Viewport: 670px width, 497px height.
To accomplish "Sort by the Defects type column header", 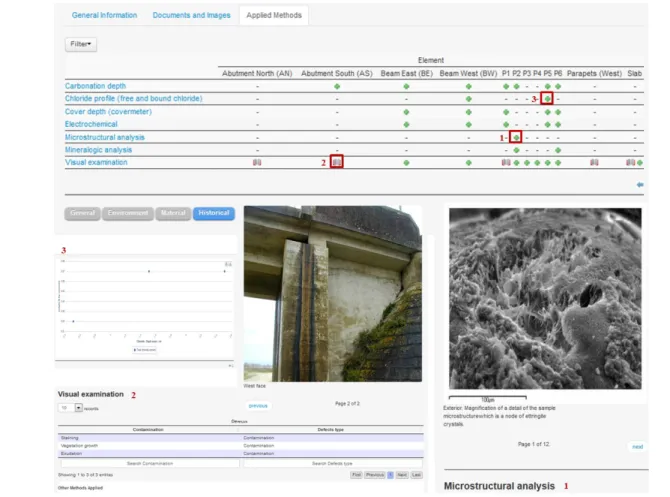I will (x=331, y=429).
